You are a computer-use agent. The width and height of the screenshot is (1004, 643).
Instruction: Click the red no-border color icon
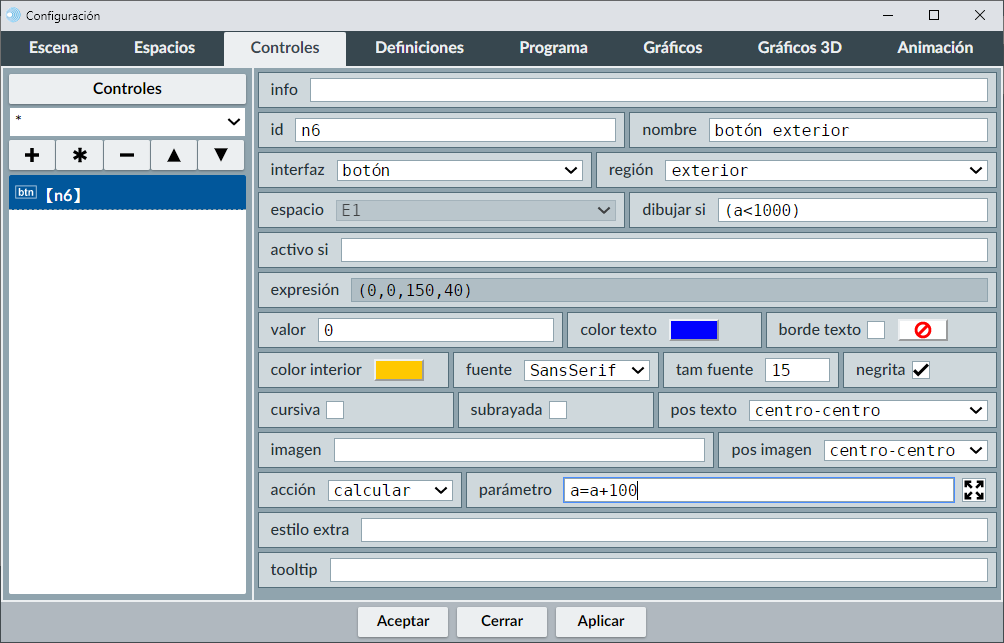pos(922,330)
